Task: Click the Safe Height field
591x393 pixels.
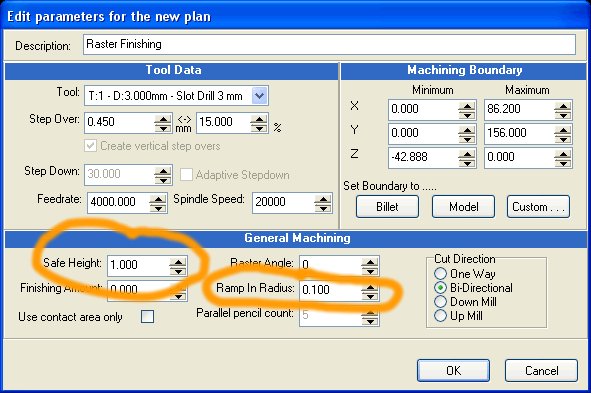Action: 139,265
